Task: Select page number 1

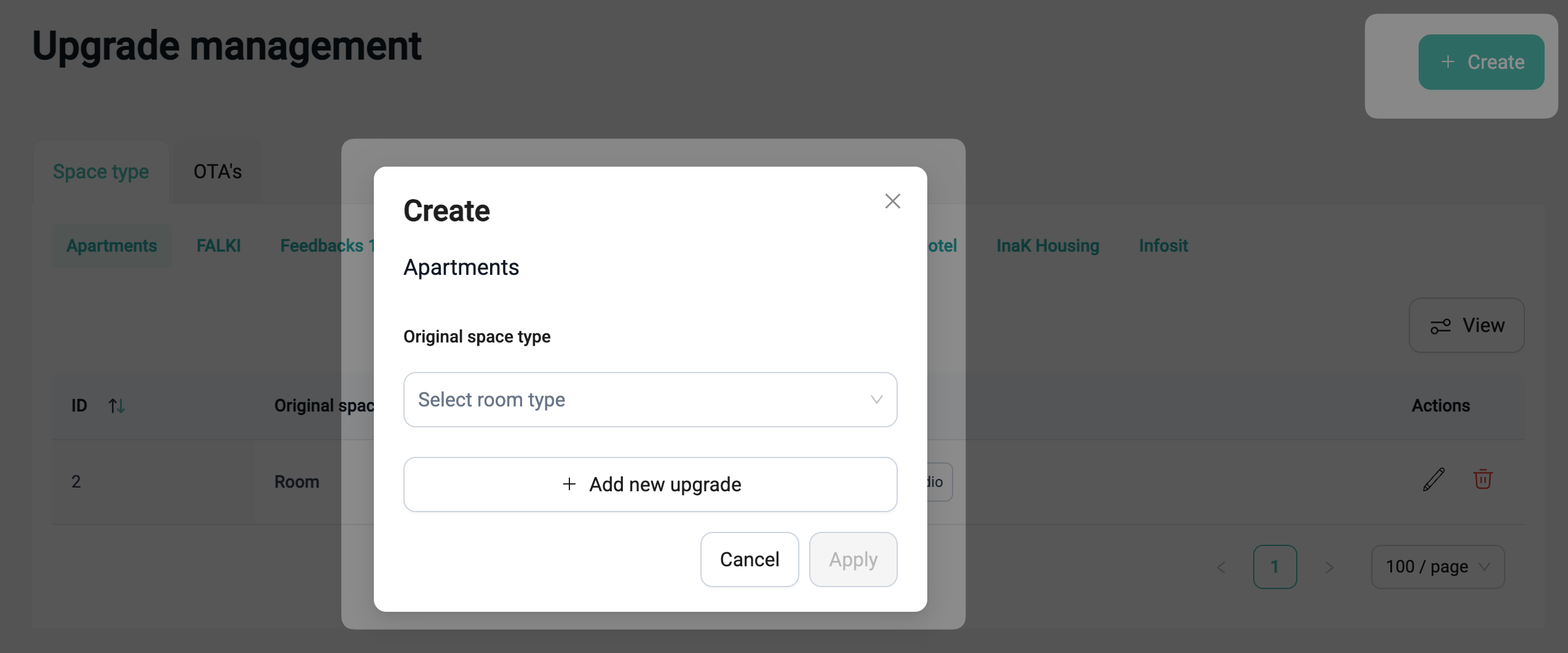Action: 1275,567
